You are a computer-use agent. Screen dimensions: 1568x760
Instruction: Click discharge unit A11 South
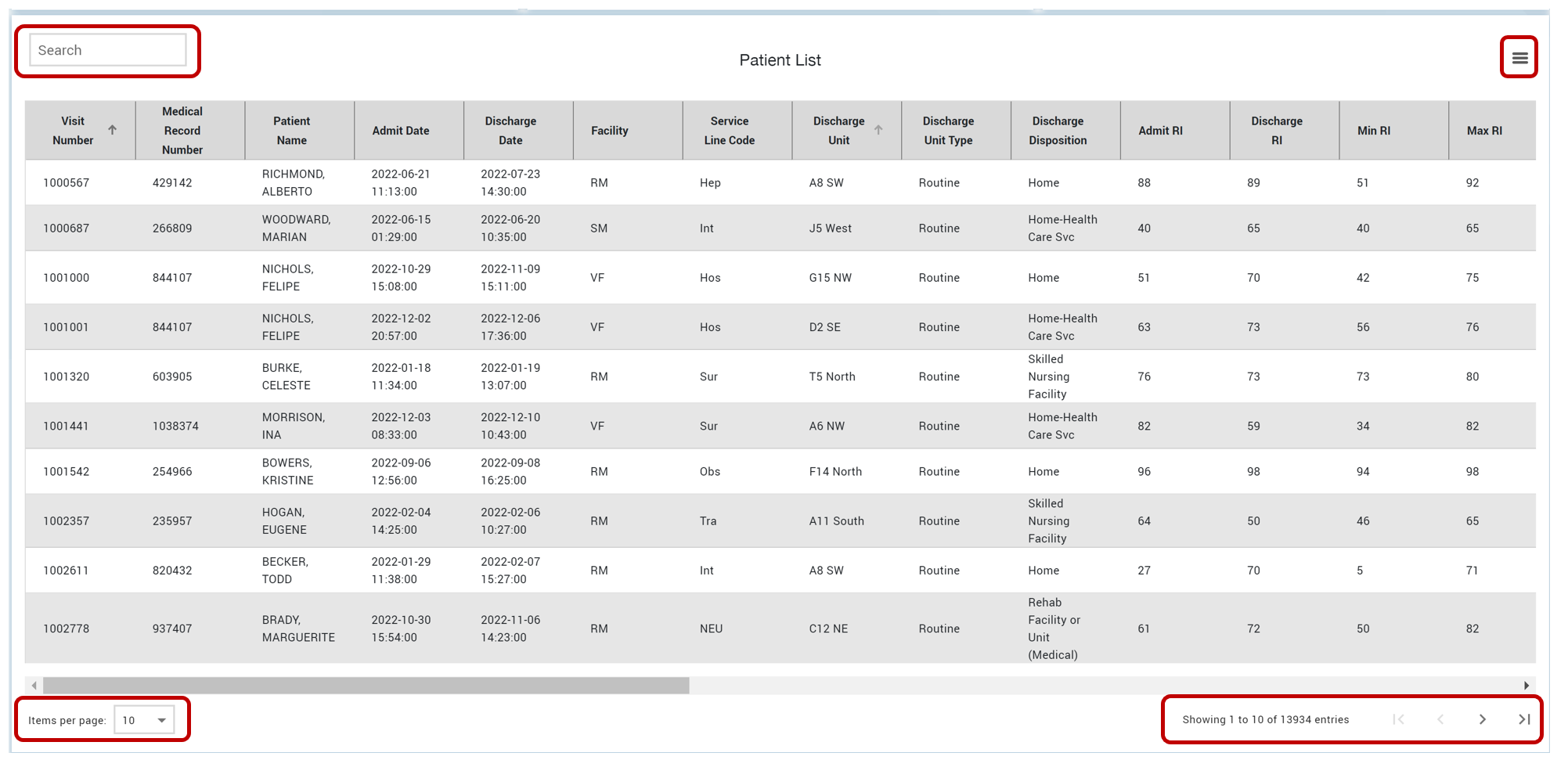(x=837, y=520)
